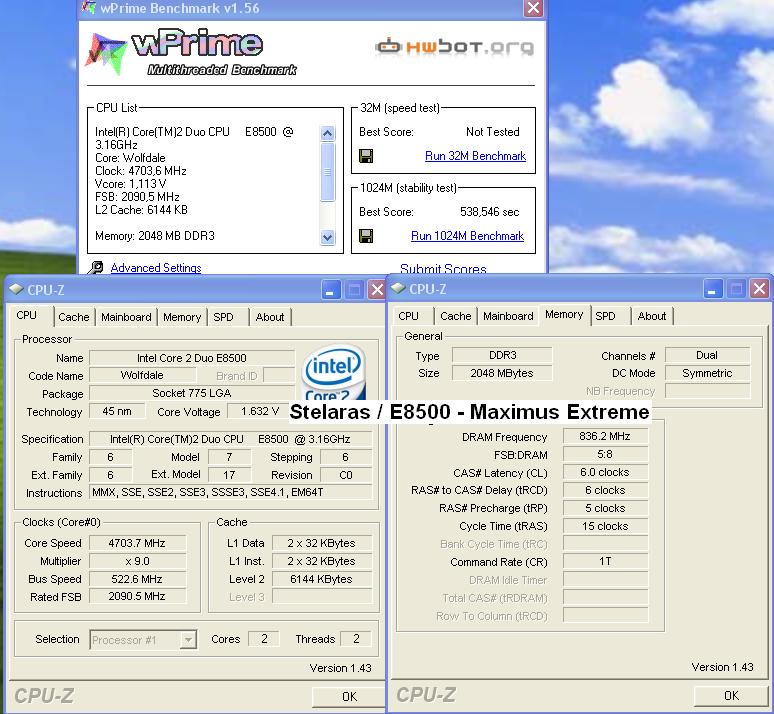774x714 pixels.
Task: Click the DRAM Frequency 836.2 MHz field
Action: click(x=605, y=436)
